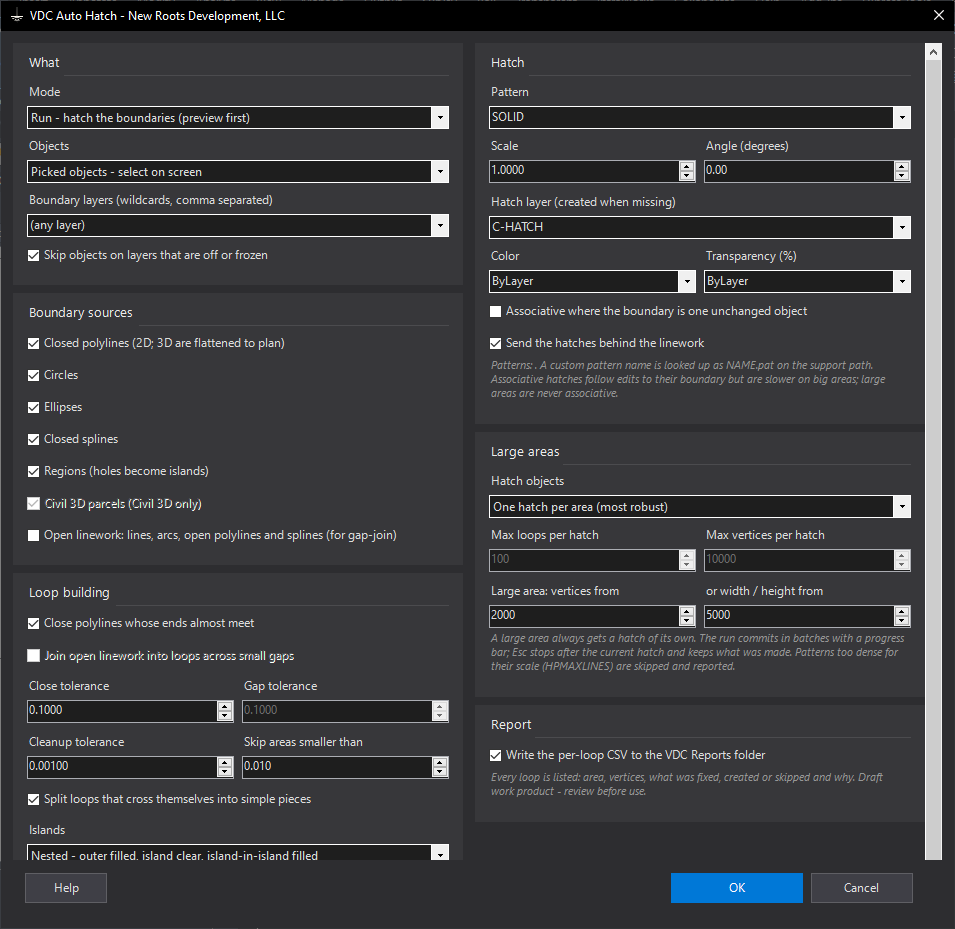Toggle Closed polylines boundary source
The image size is (955, 929).
click(x=34, y=344)
